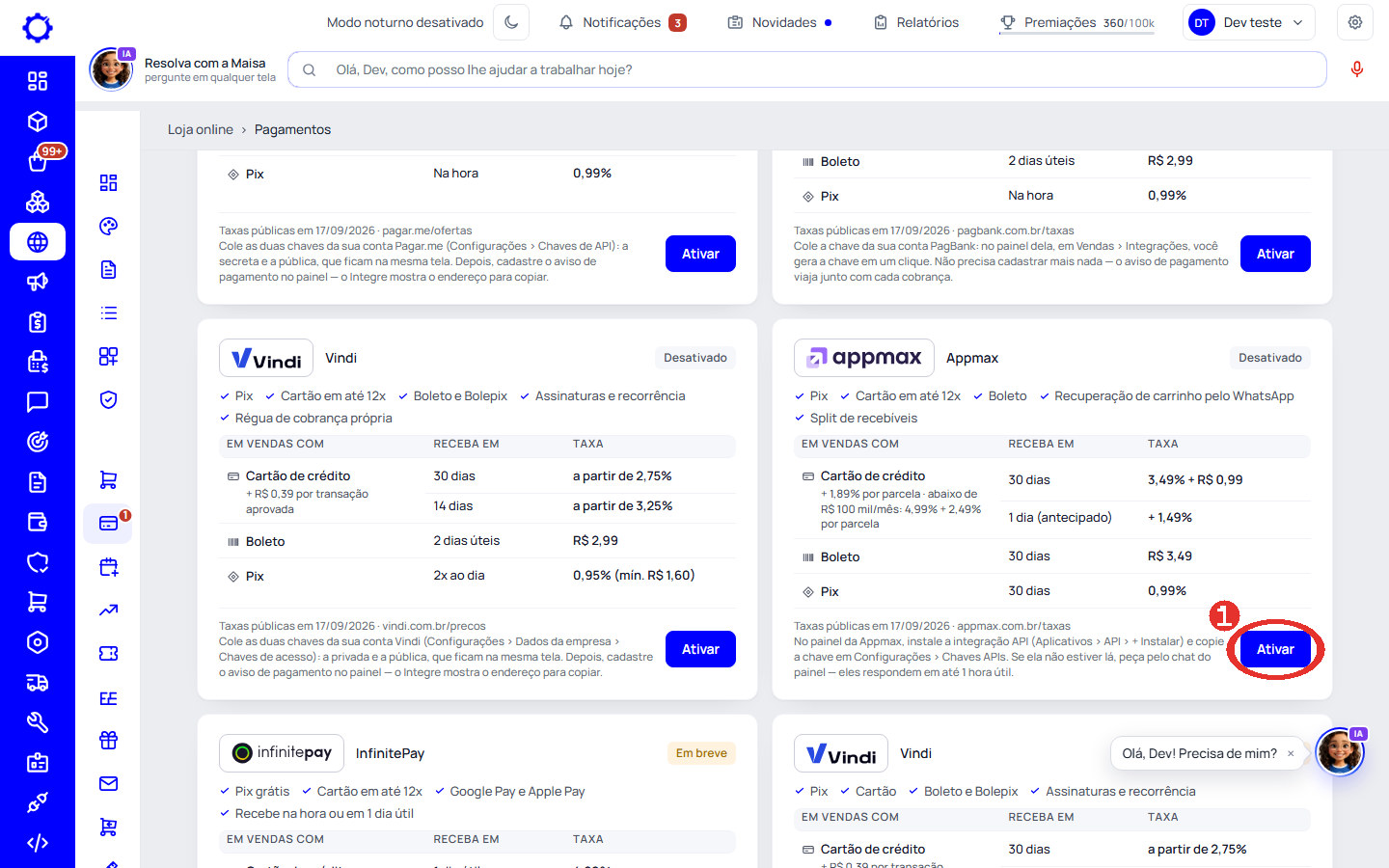Open Novidades in the top bar
Image resolution: width=1389 pixels, height=868 pixels.
pyautogui.click(x=779, y=22)
